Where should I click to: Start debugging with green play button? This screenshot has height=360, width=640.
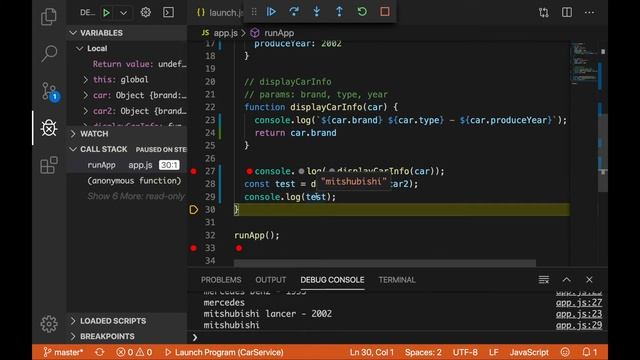point(106,13)
